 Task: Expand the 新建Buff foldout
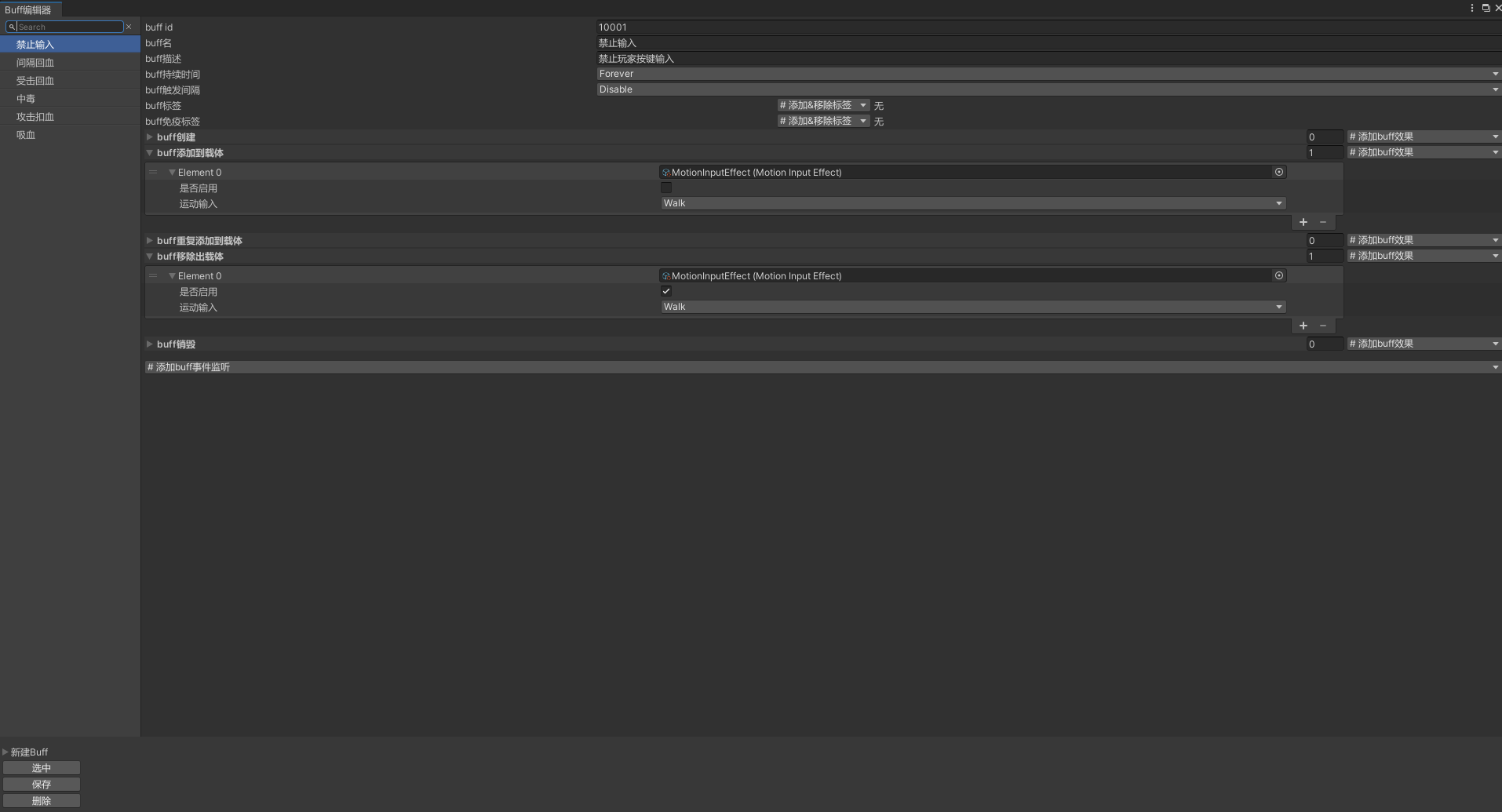[x=5, y=752]
